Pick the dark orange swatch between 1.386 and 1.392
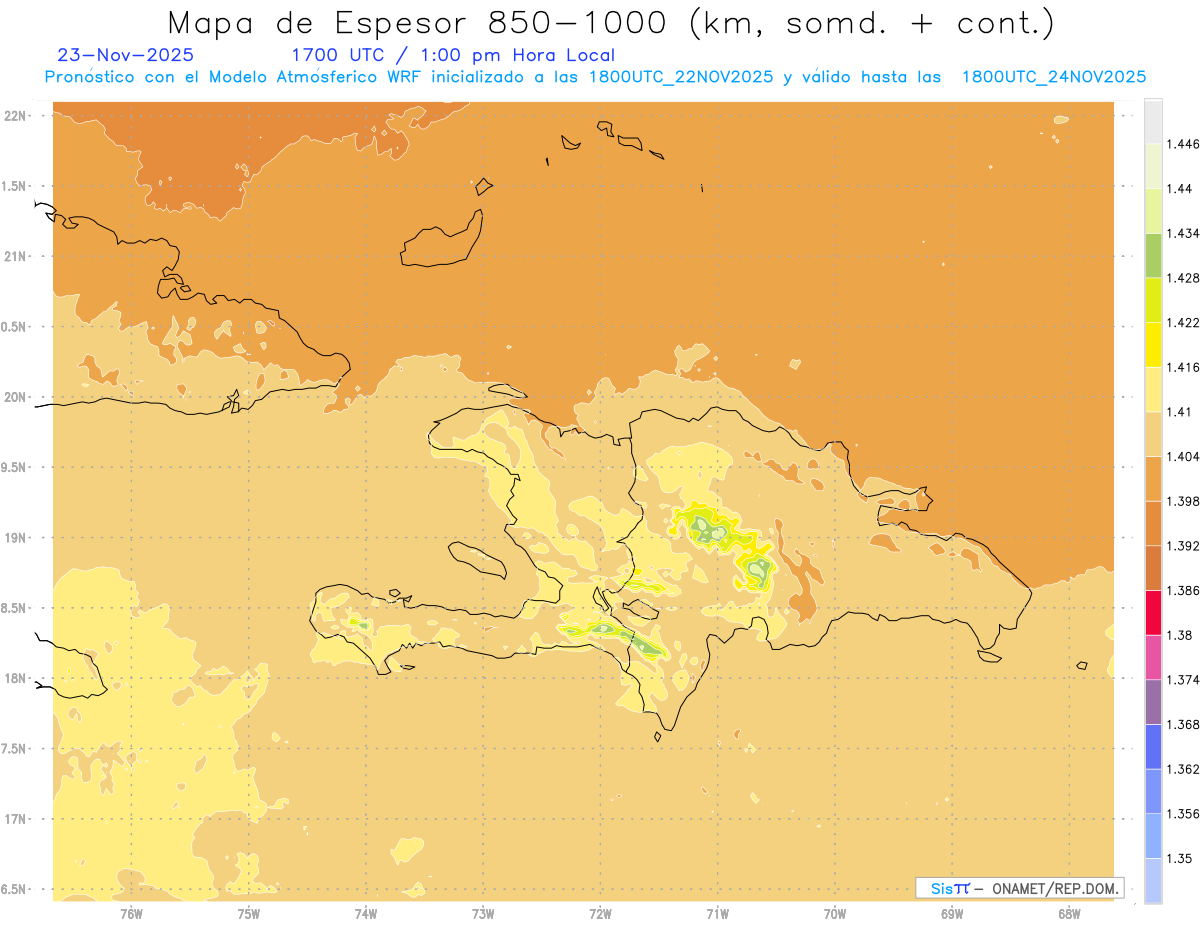1200x927 pixels. coord(1153,567)
